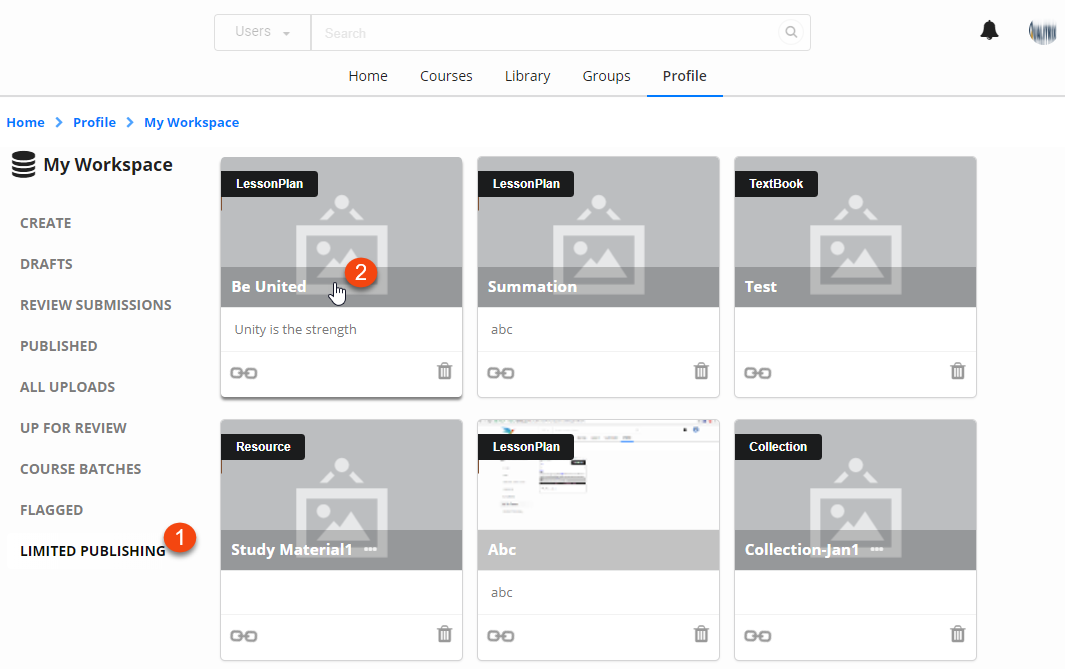Switch to the Courses tab

click(x=446, y=76)
